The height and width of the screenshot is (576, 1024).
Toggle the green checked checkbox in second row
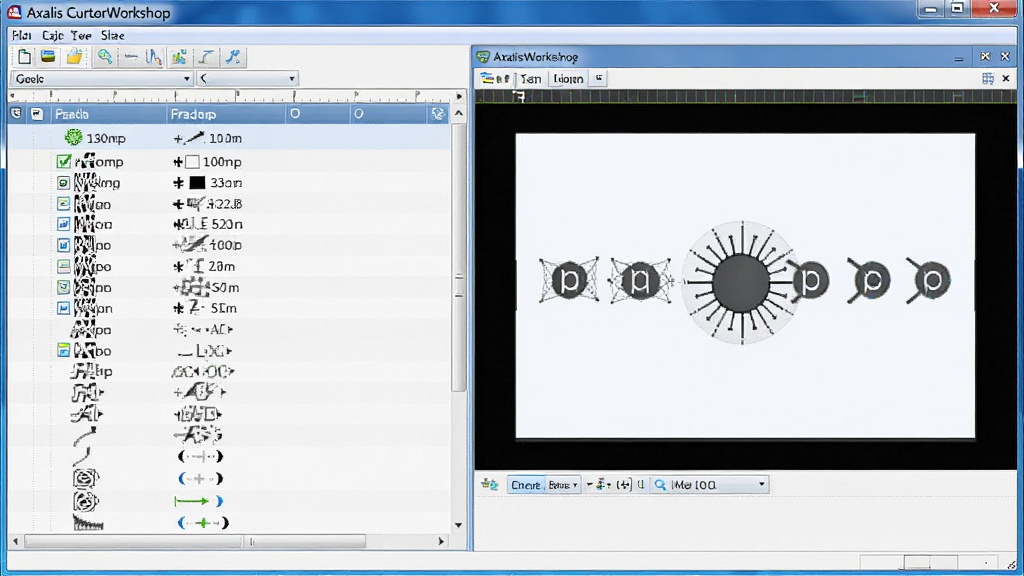coord(63,161)
